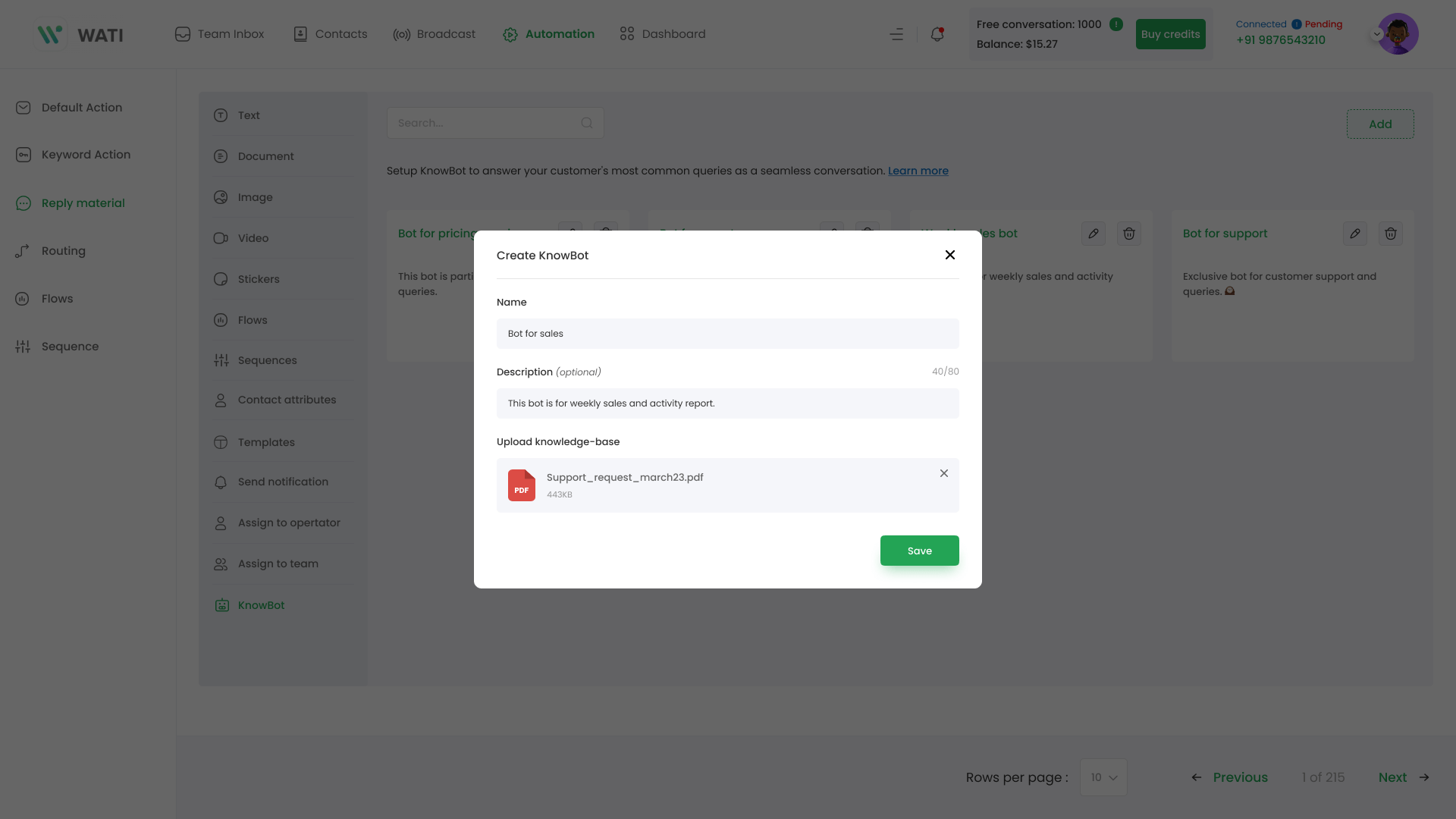
Task: Open Contact attributes item
Action: point(282,400)
